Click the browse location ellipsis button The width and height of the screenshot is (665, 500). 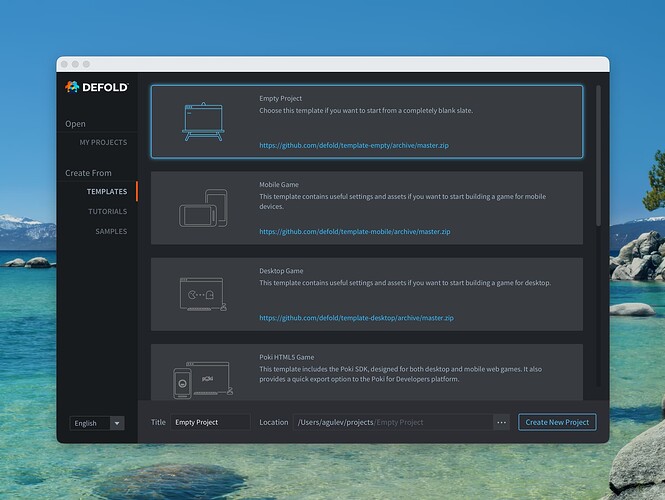(502, 422)
